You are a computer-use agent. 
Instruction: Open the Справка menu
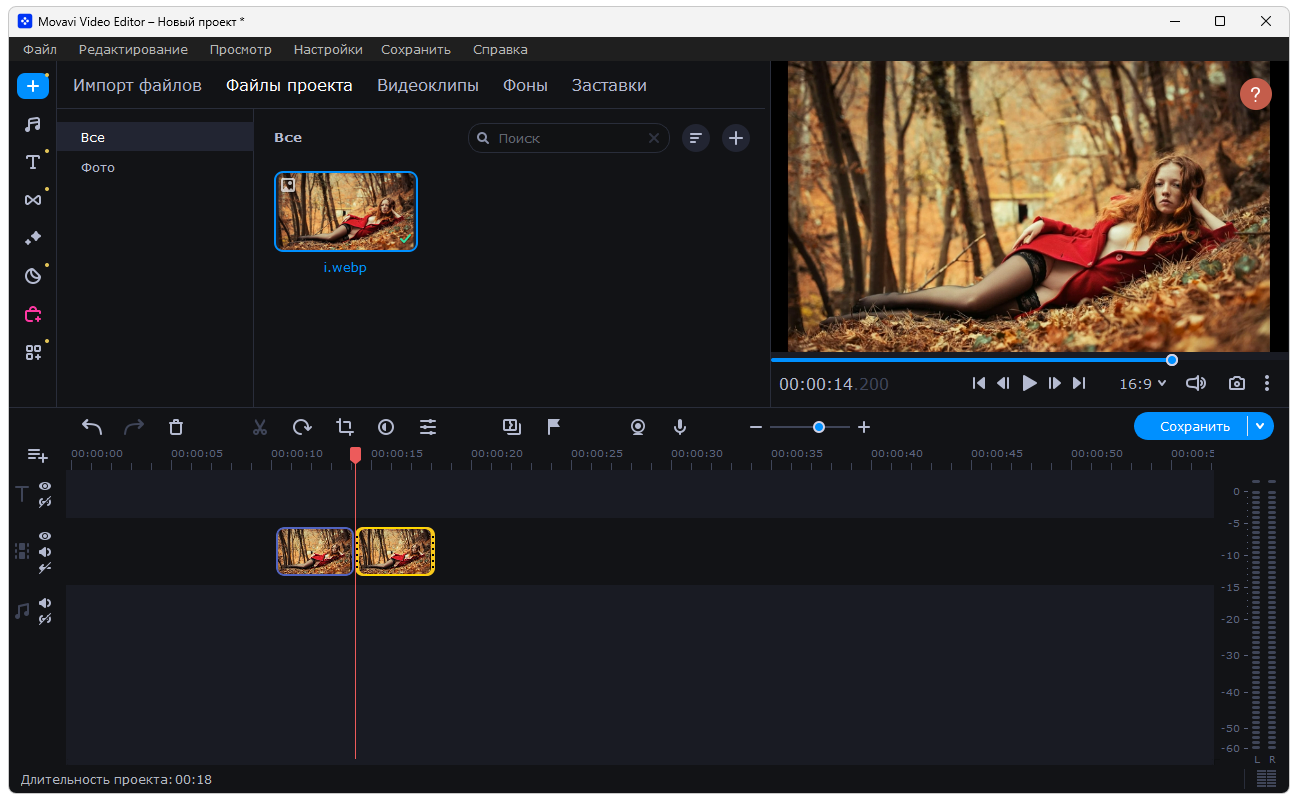[500, 49]
